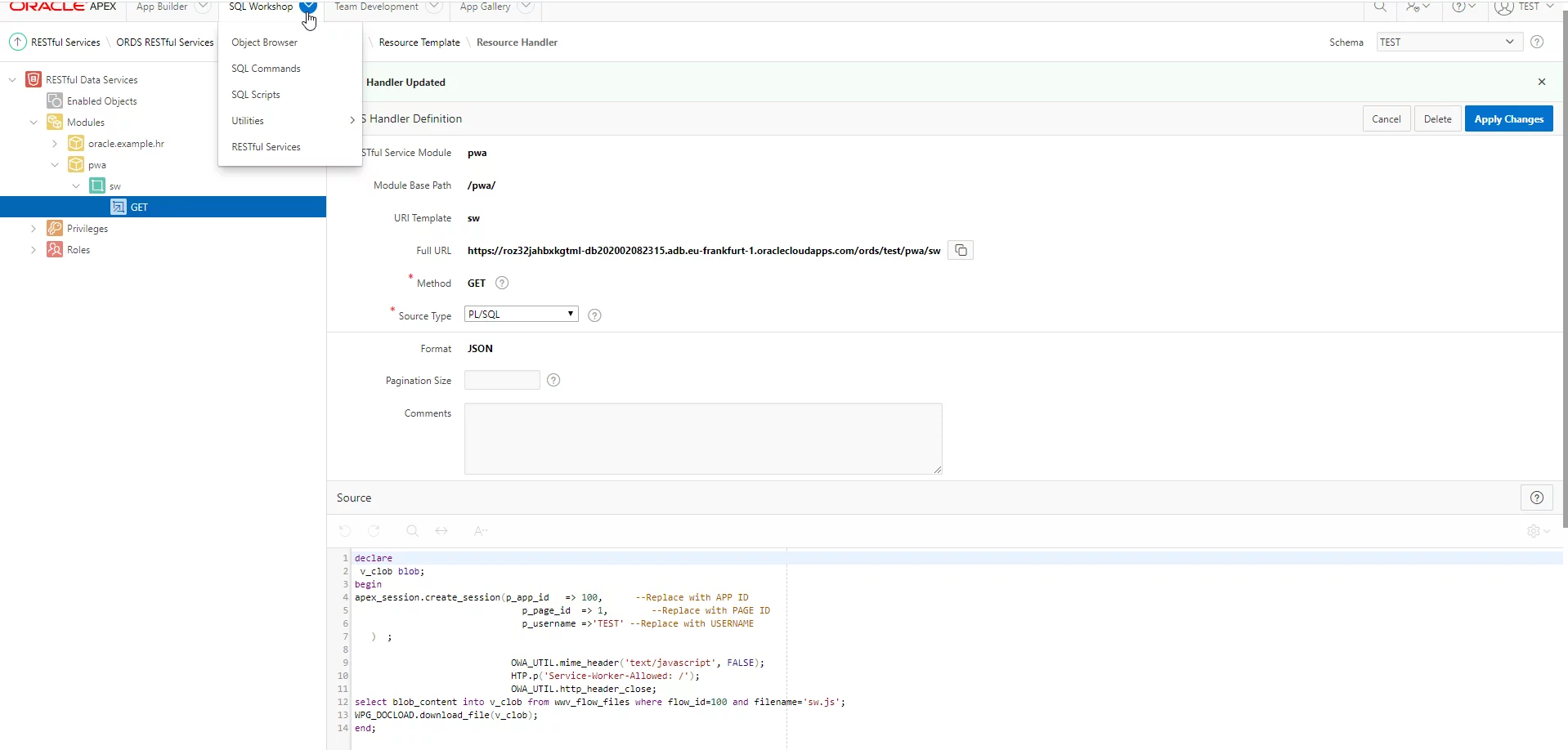Open the Source Type PL/SQL dropdown
This screenshot has width=1568, height=750.
(522, 314)
